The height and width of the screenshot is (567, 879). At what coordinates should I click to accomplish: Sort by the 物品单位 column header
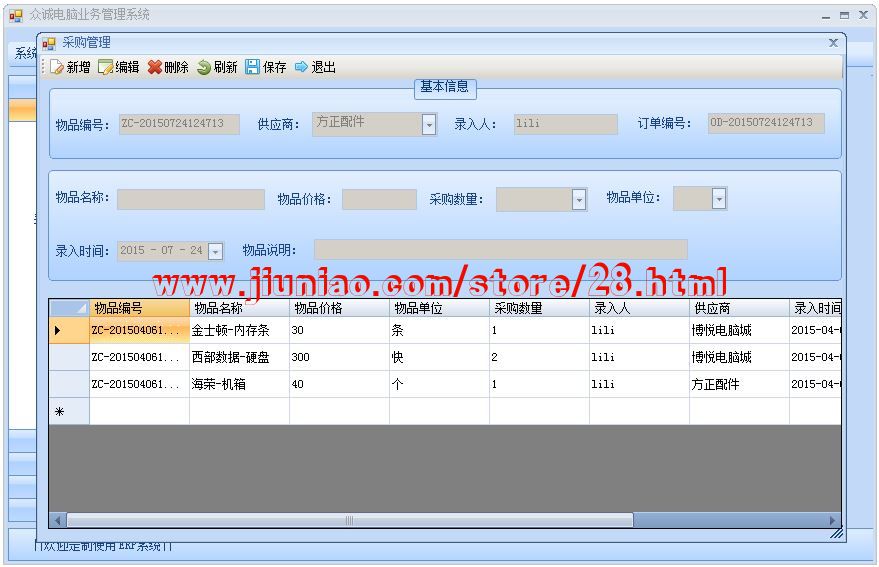coord(440,308)
